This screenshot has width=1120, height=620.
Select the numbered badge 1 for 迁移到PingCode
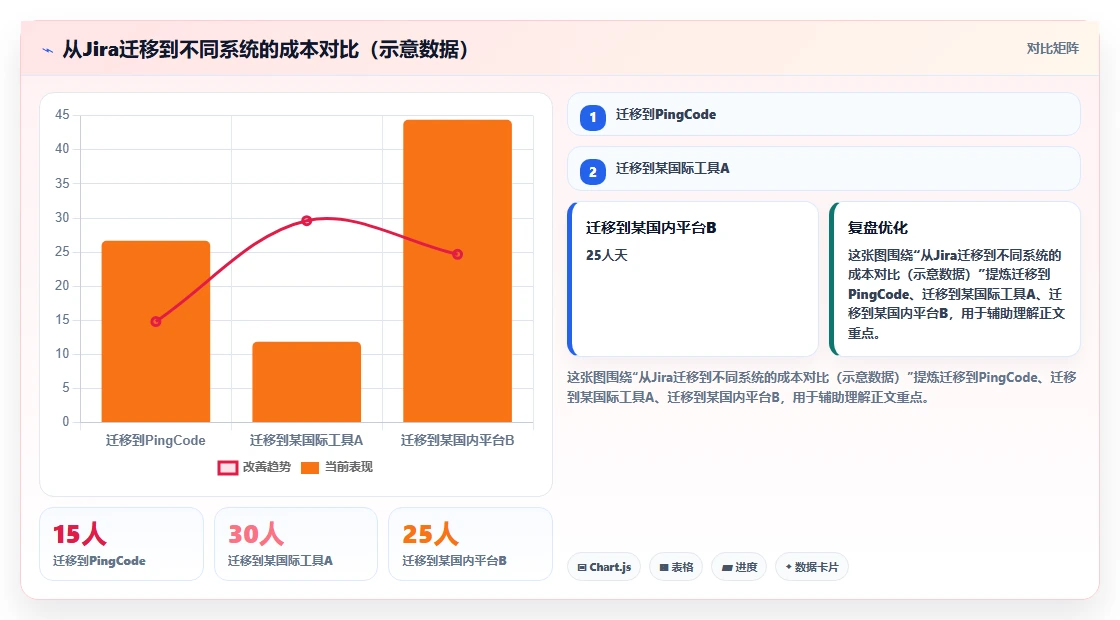click(593, 117)
